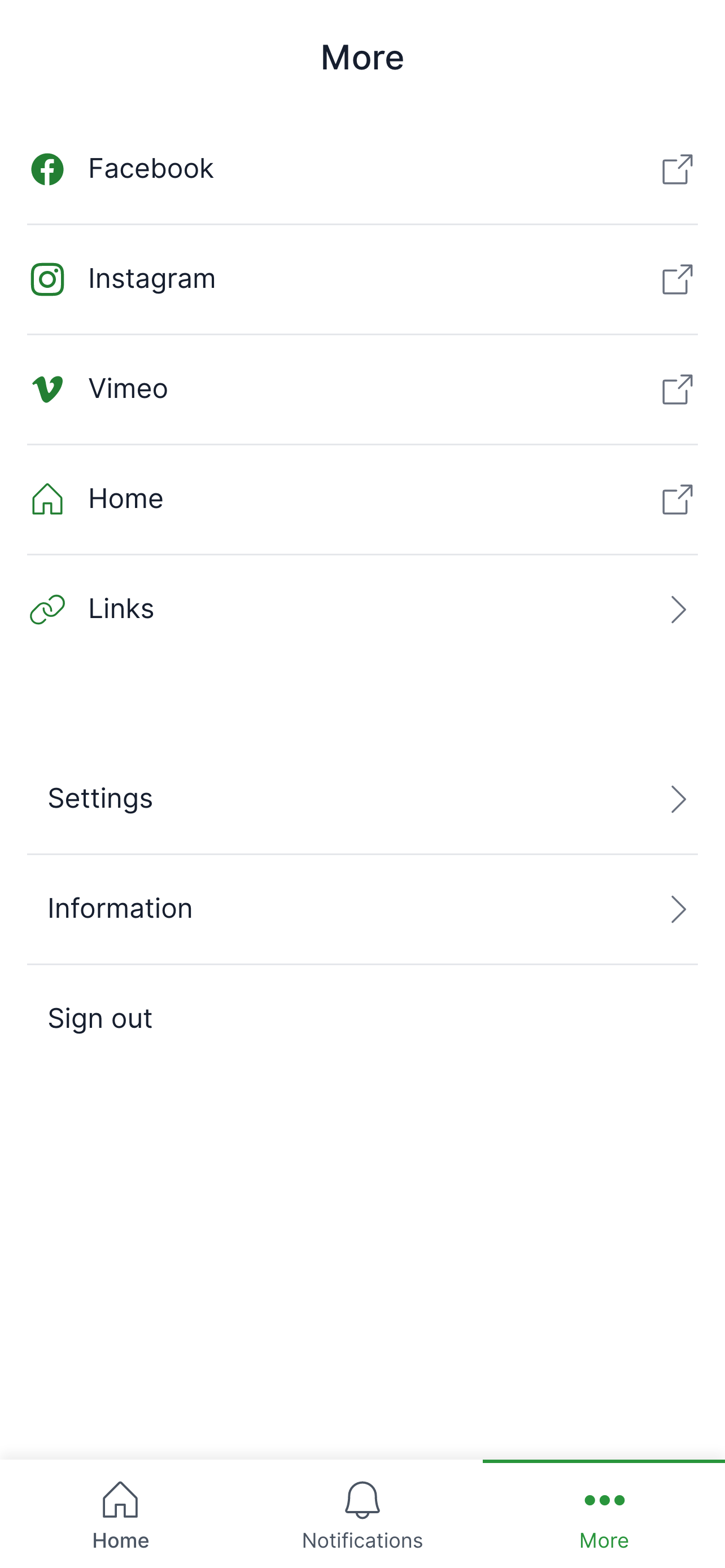Tap the Instagram camera icon
The height and width of the screenshot is (1568, 725).
tap(47, 279)
